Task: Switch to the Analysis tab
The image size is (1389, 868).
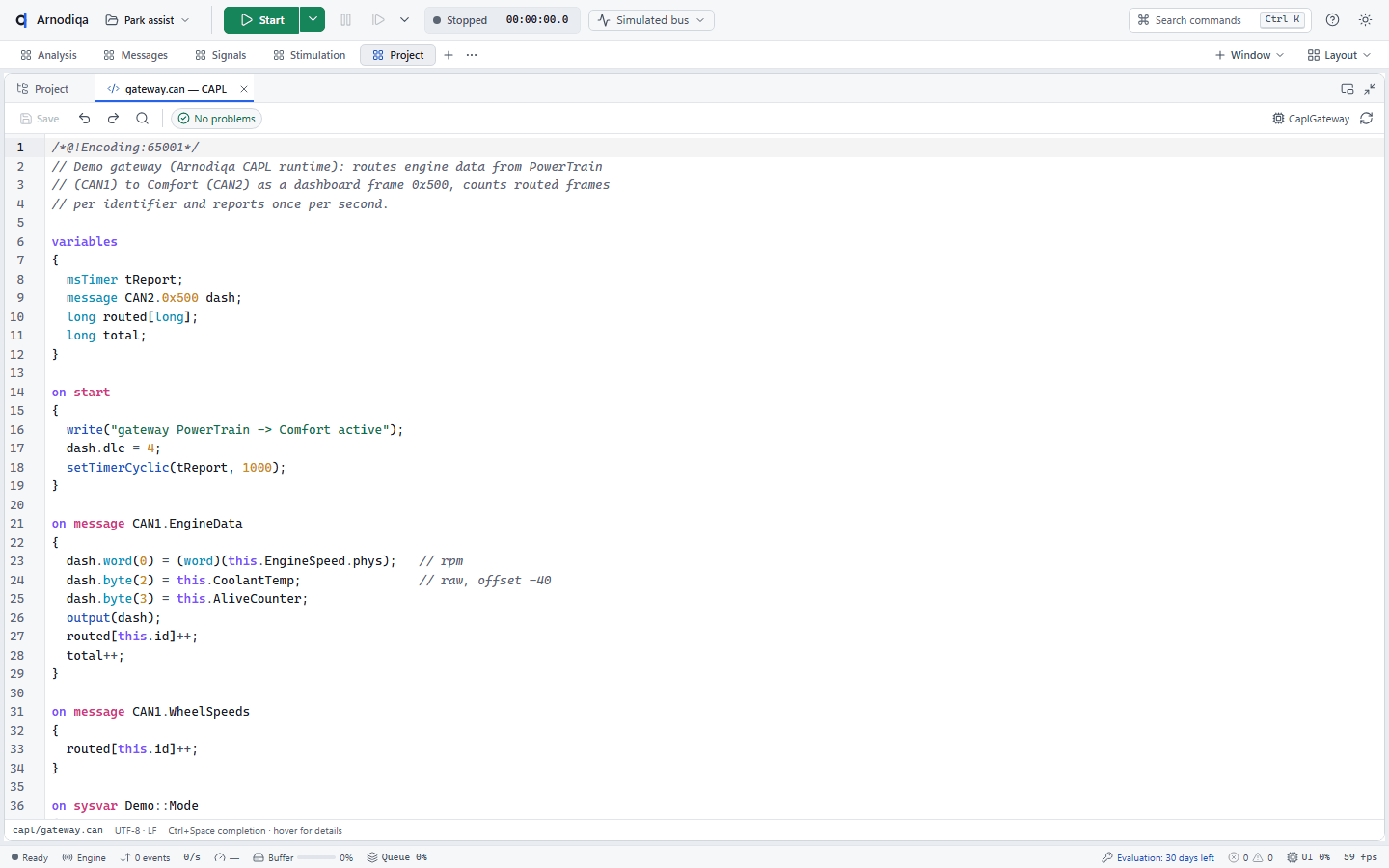Action: point(48,55)
